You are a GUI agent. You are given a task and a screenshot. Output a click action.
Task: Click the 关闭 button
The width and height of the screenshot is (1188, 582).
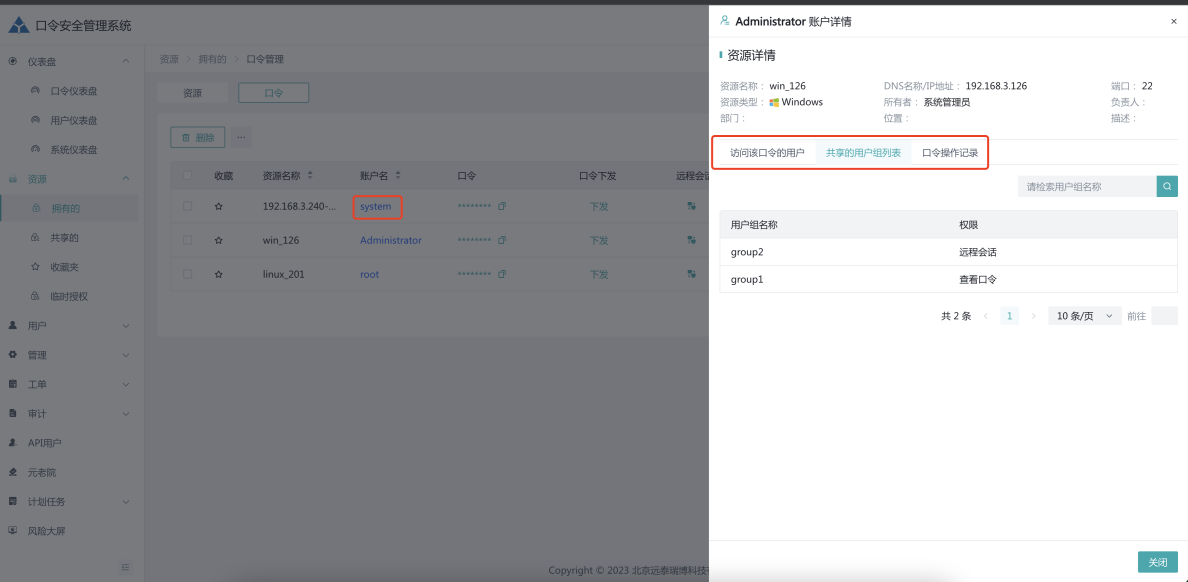tap(1157, 562)
